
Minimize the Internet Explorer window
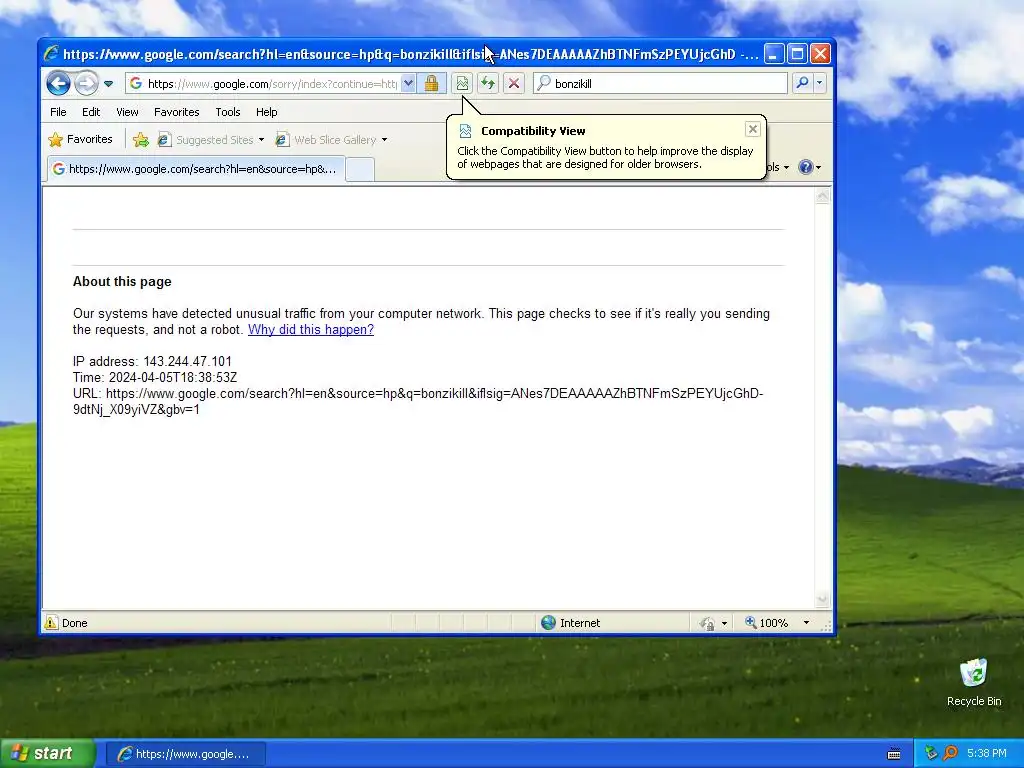(x=774, y=54)
